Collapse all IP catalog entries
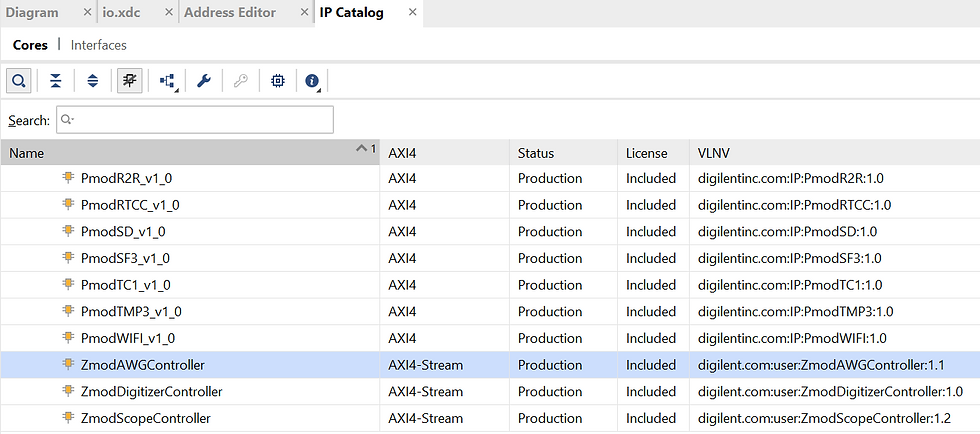980x434 pixels. (56, 81)
